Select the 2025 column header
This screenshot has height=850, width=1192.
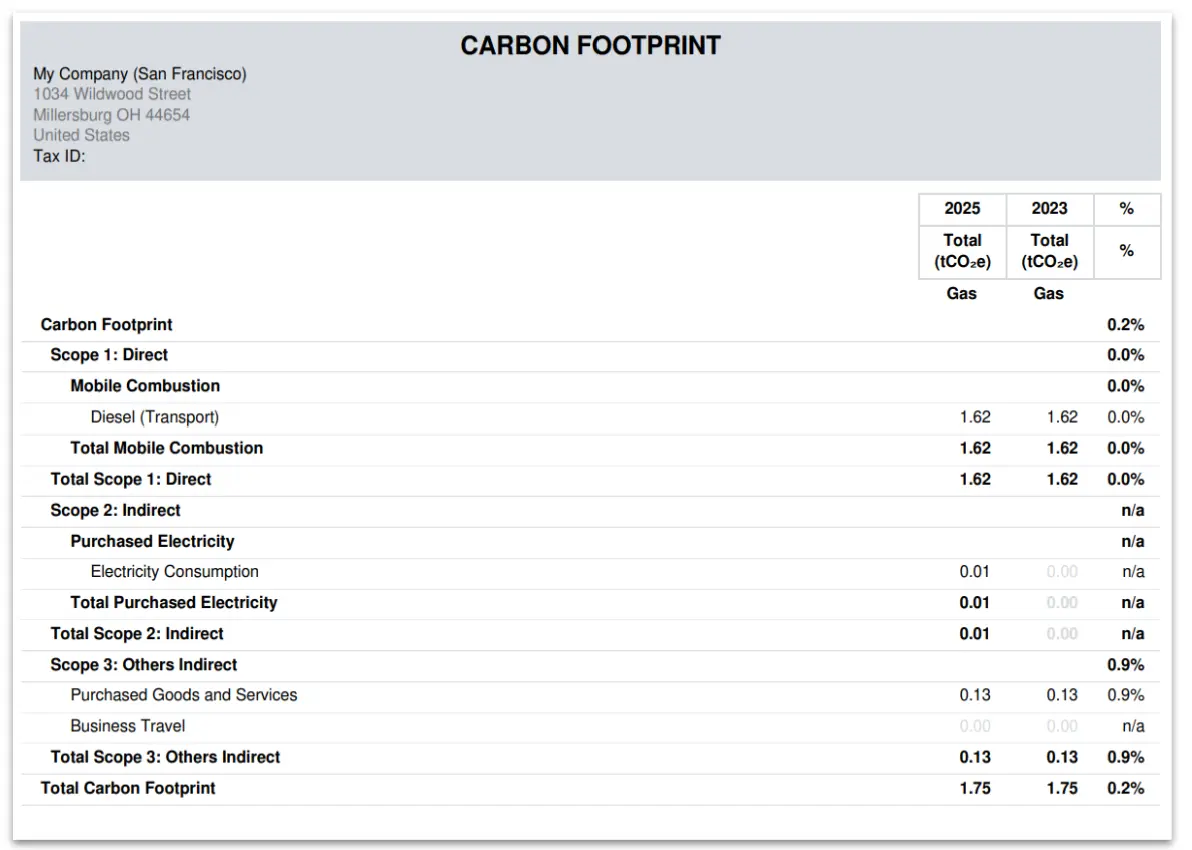tap(962, 208)
